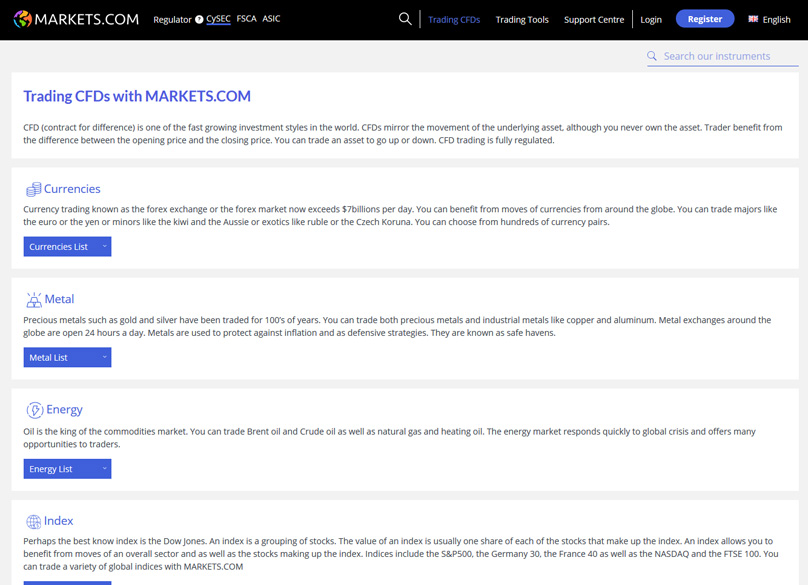The image size is (808, 585).
Task: Open search with the header magnifier icon
Action: pyautogui.click(x=405, y=19)
